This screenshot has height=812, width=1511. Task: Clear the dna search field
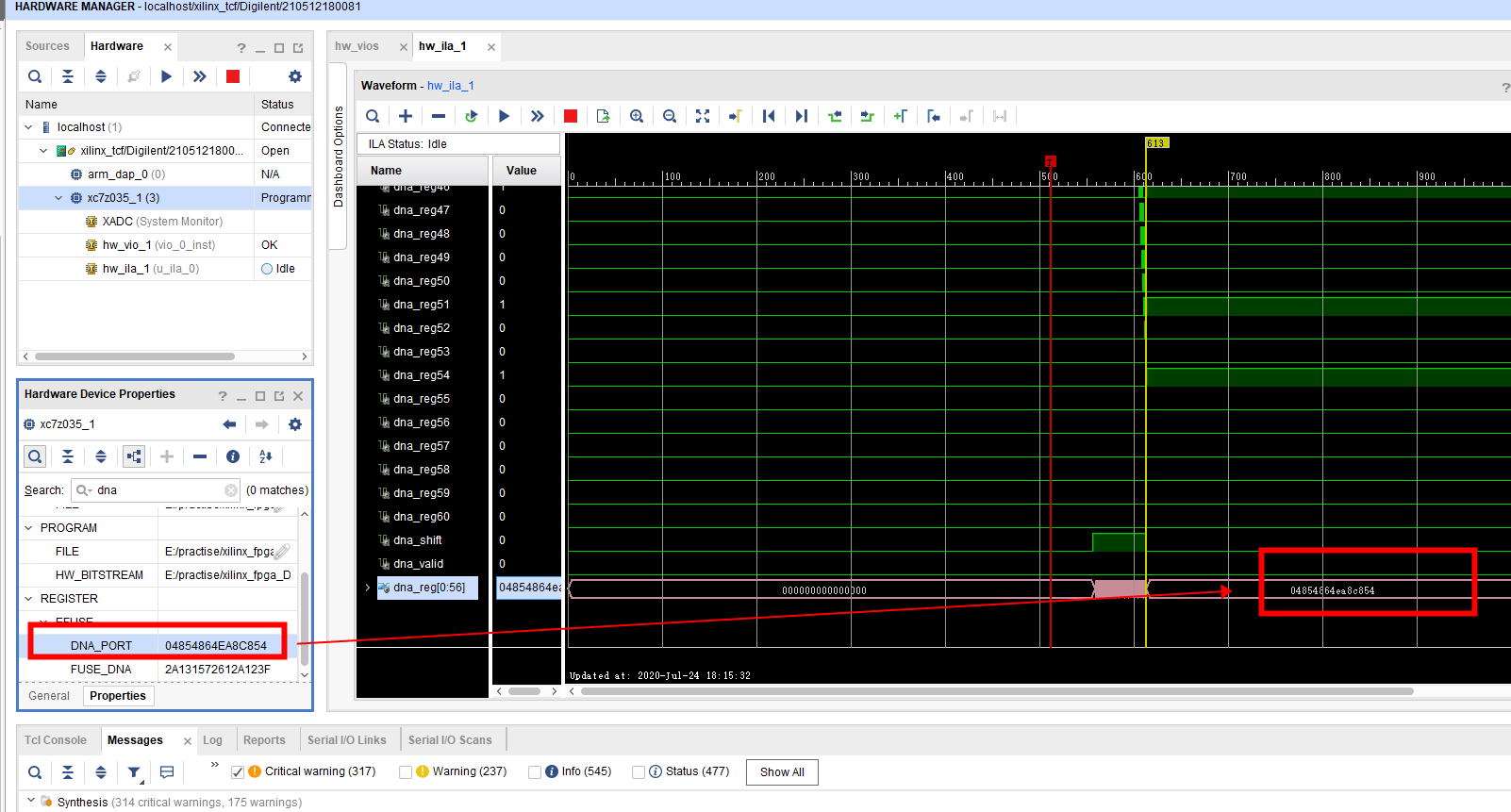(x=231, y=490)
